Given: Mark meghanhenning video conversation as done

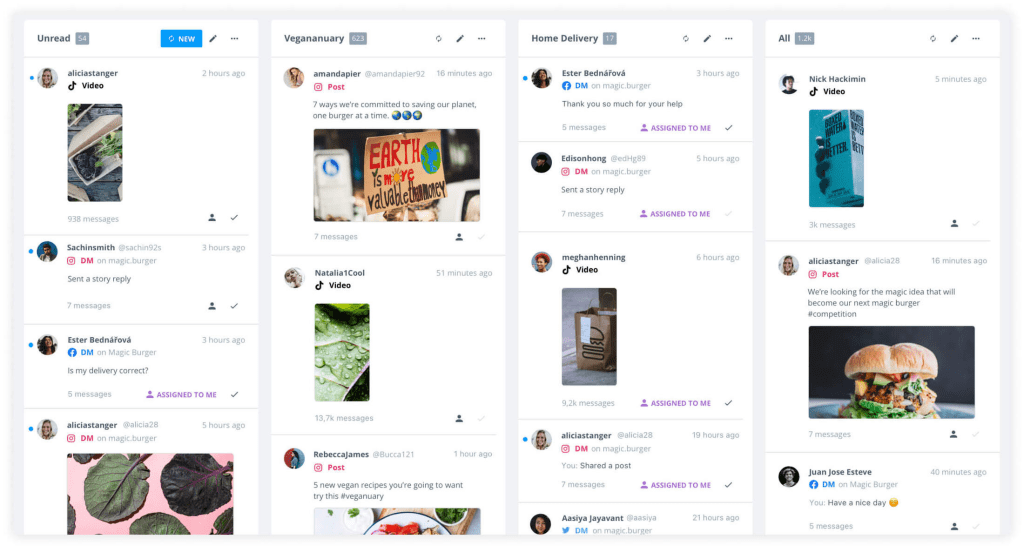Looking at the screenshot, I should (x=728, y=403).
